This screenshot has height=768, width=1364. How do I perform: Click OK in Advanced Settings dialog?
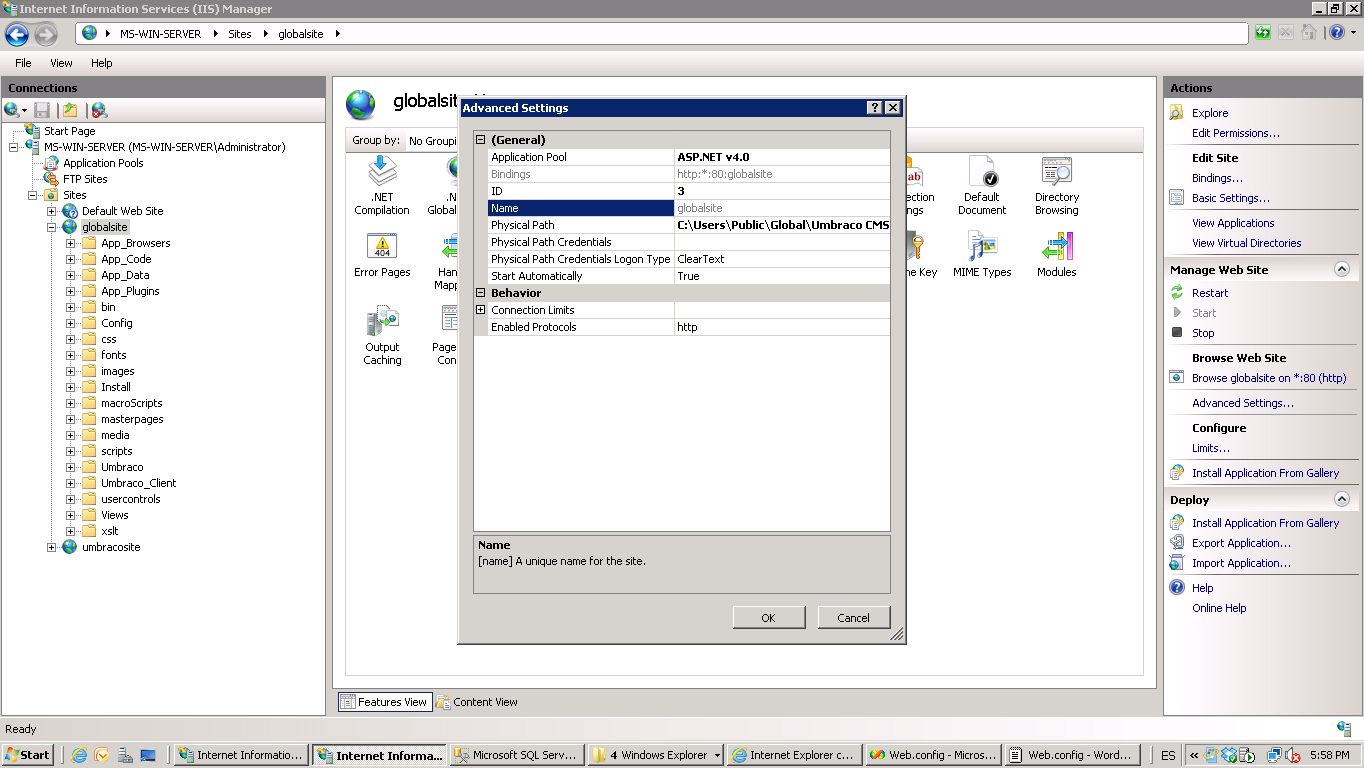[x=768, y=618]
